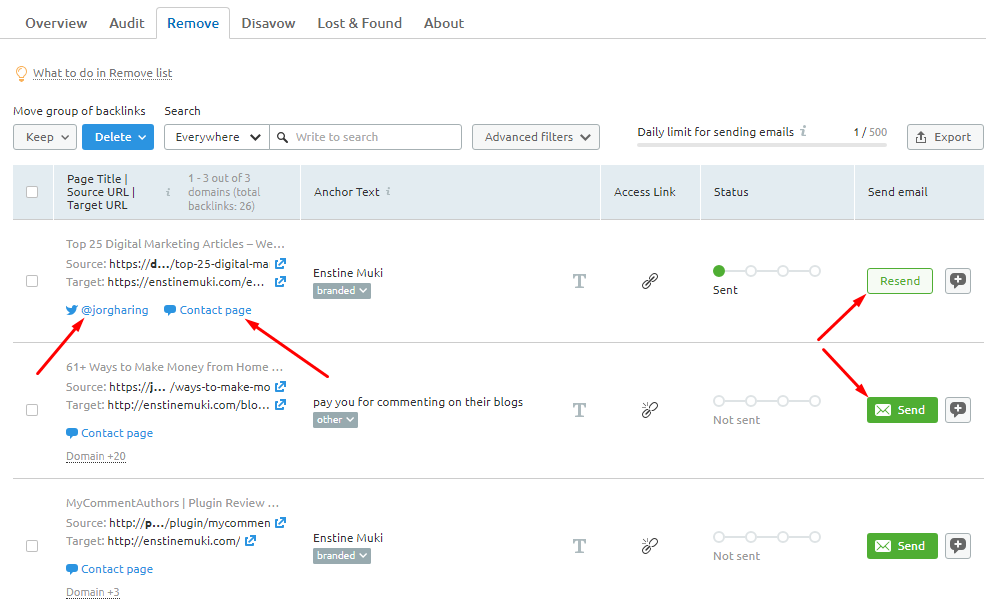Viewport: 986px width, 603px height.
Task: Focus the Write to search field
Action: pos(375,137)
